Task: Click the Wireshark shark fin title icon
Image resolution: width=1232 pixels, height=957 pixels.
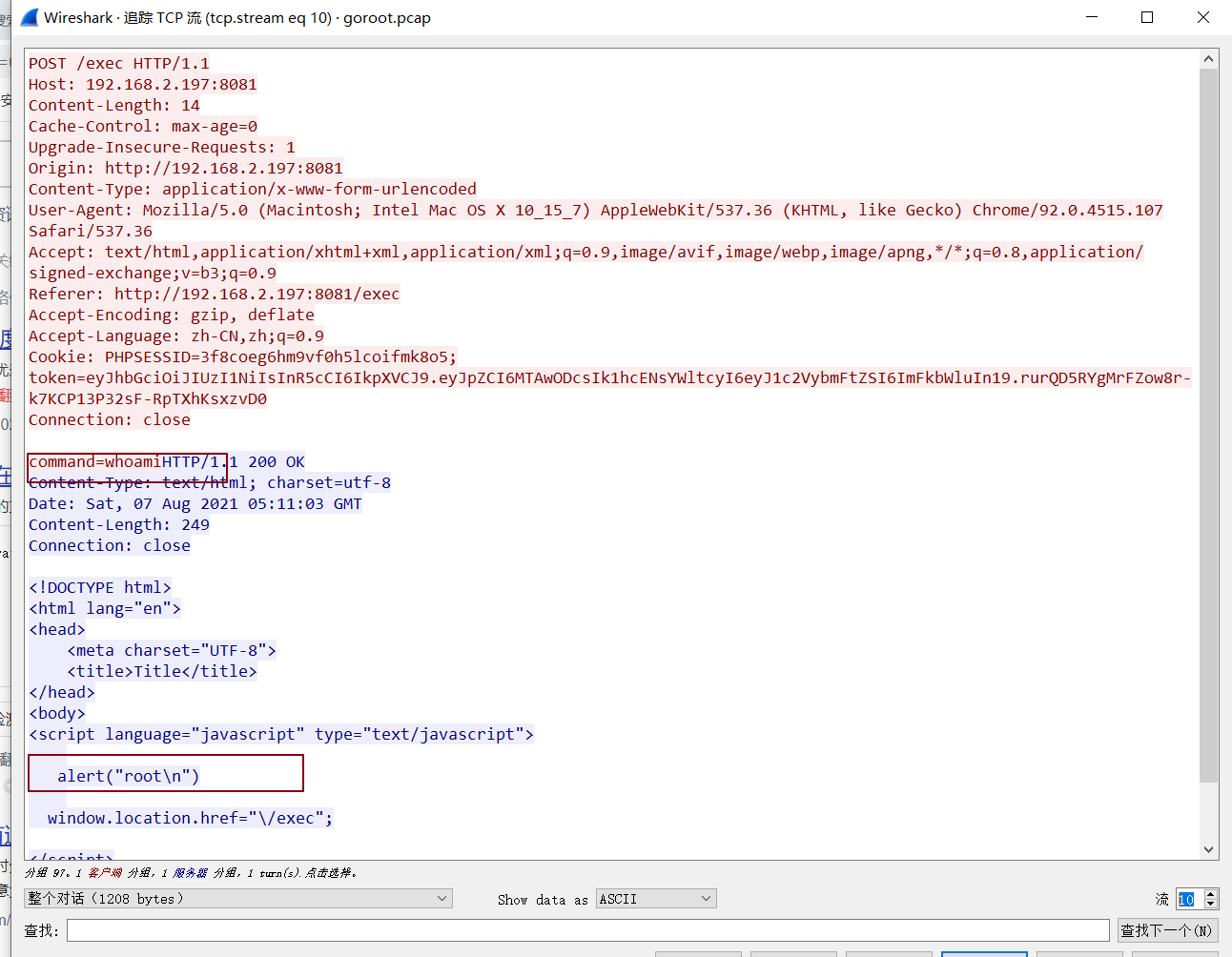Action: (30, 17)
